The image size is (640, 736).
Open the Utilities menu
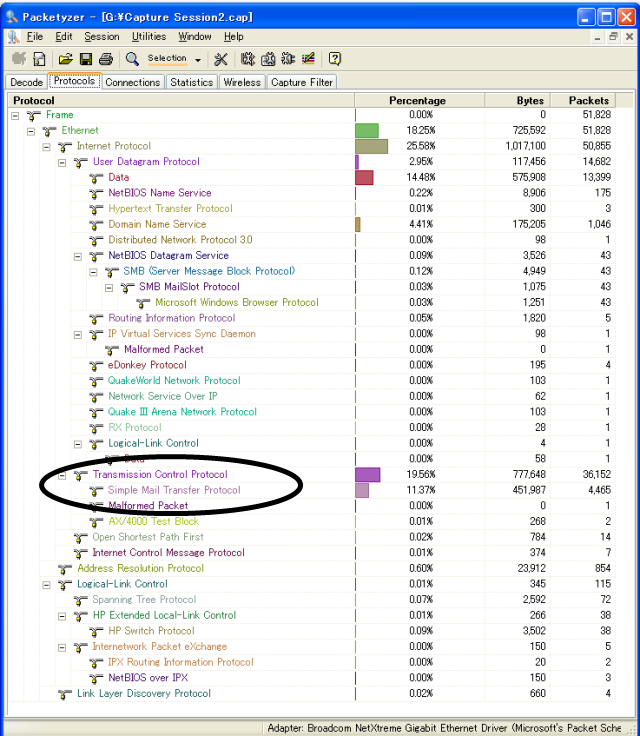149,37
